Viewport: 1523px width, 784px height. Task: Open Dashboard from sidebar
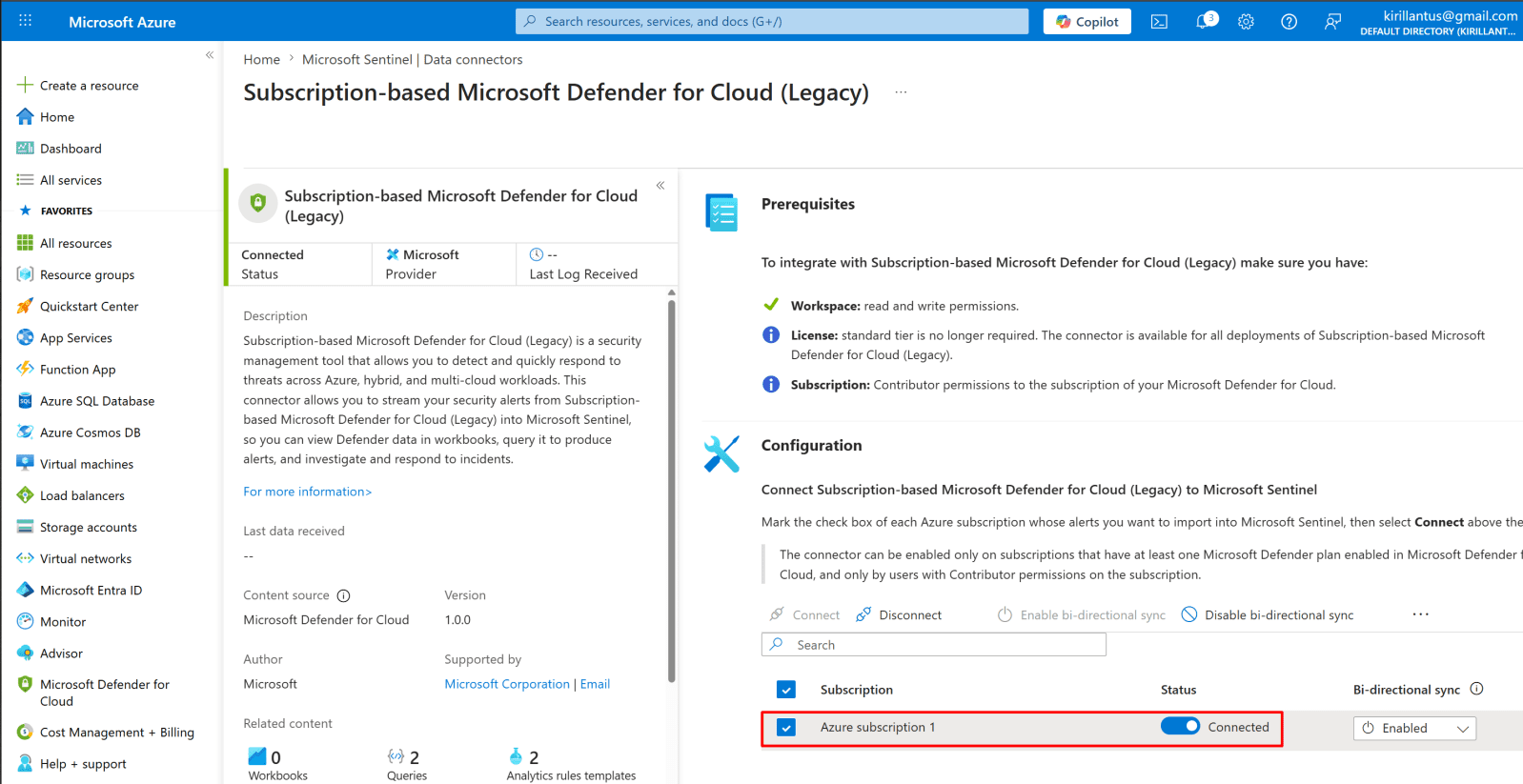coord(71,149)
